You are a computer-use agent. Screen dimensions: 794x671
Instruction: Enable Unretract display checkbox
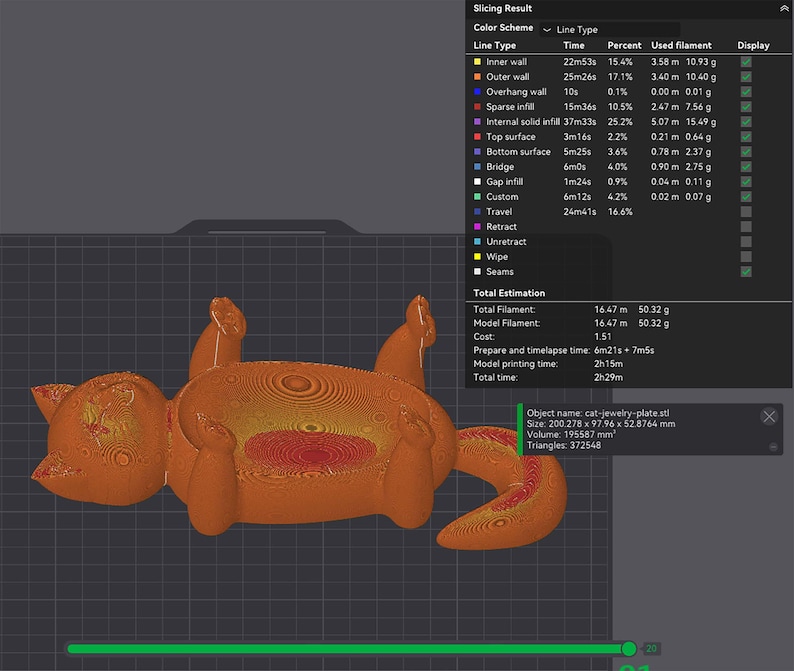[x=746, y=242]
